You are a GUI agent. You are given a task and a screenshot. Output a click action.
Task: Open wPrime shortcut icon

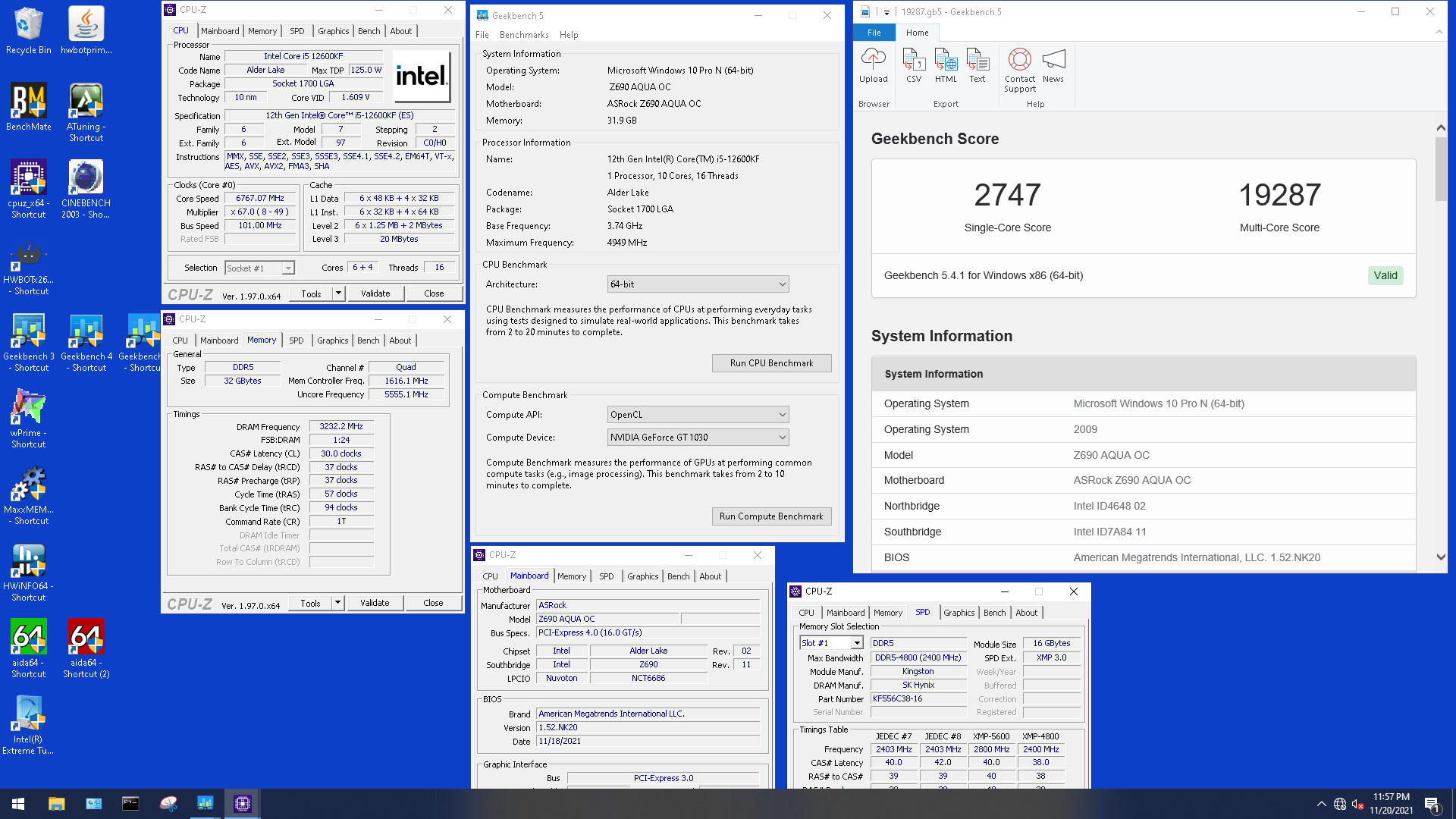[28, 419]
